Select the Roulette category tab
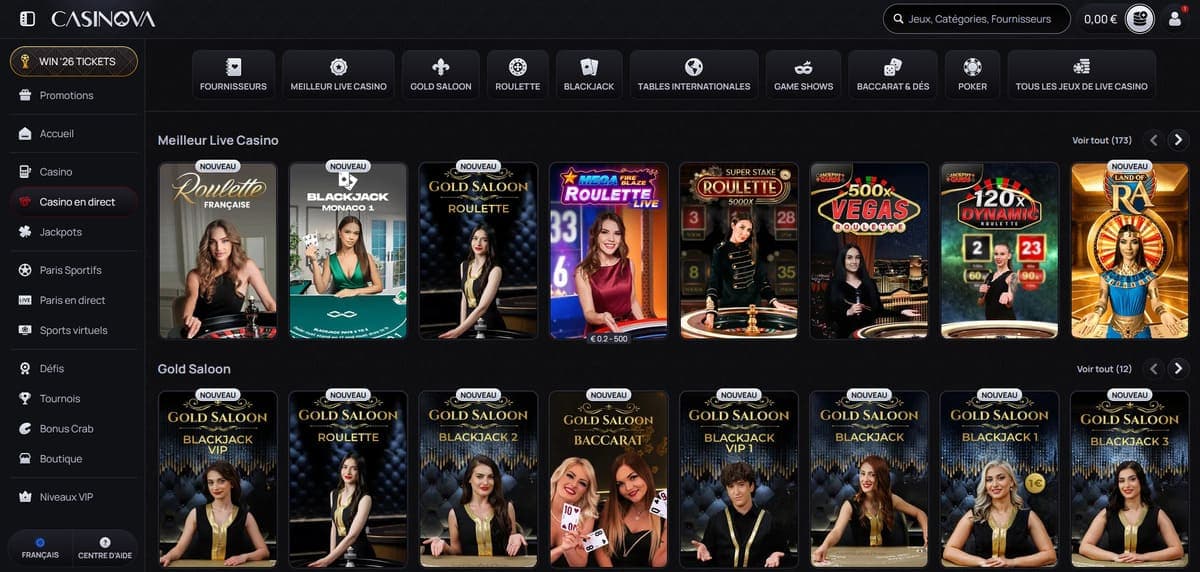1200x572 pixels. [518, 75]
